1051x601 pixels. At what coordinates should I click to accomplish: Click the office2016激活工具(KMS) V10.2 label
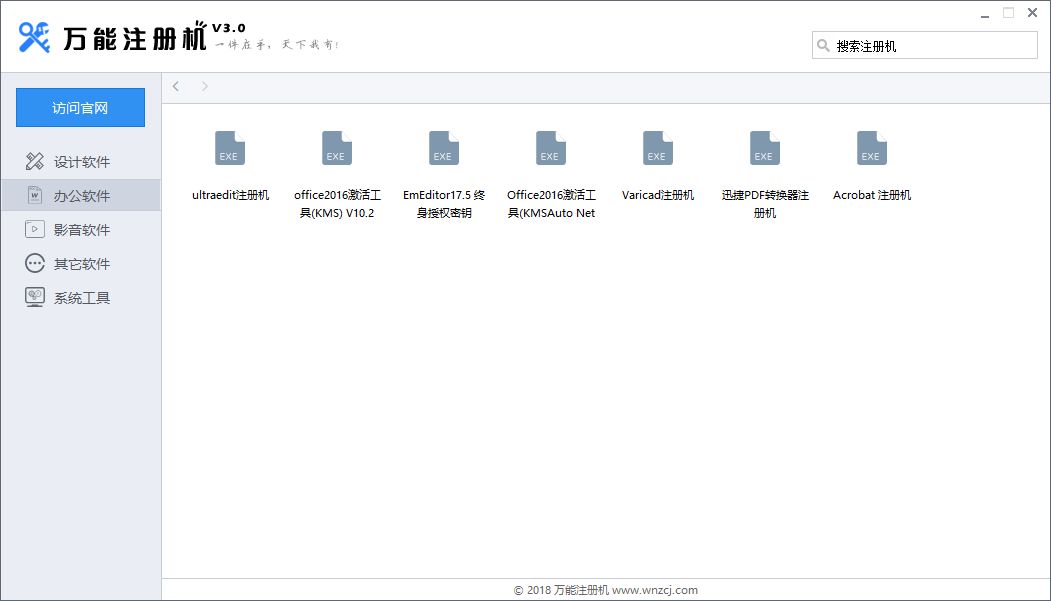pyautogui.click(x=337, y=204)
